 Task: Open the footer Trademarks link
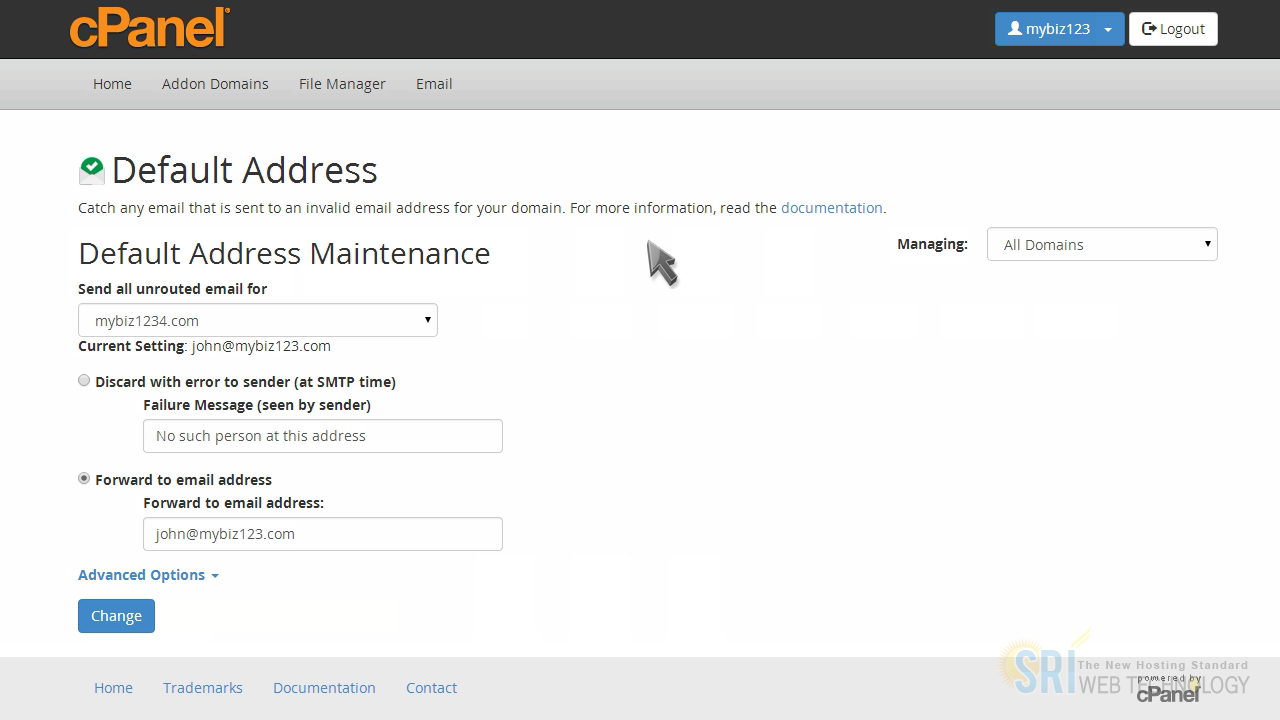tap(203, 688)
